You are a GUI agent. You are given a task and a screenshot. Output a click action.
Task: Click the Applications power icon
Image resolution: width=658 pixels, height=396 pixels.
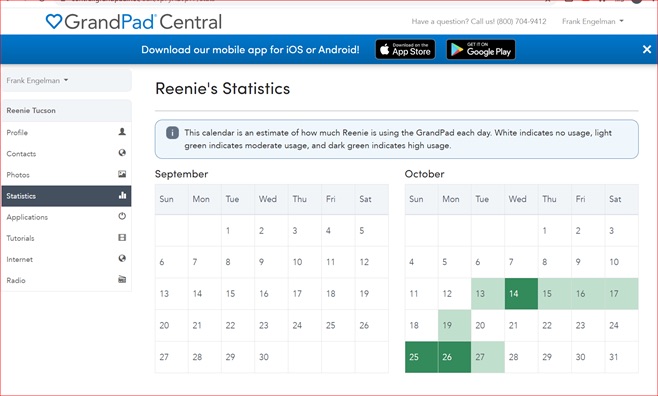tap(122, 216)
